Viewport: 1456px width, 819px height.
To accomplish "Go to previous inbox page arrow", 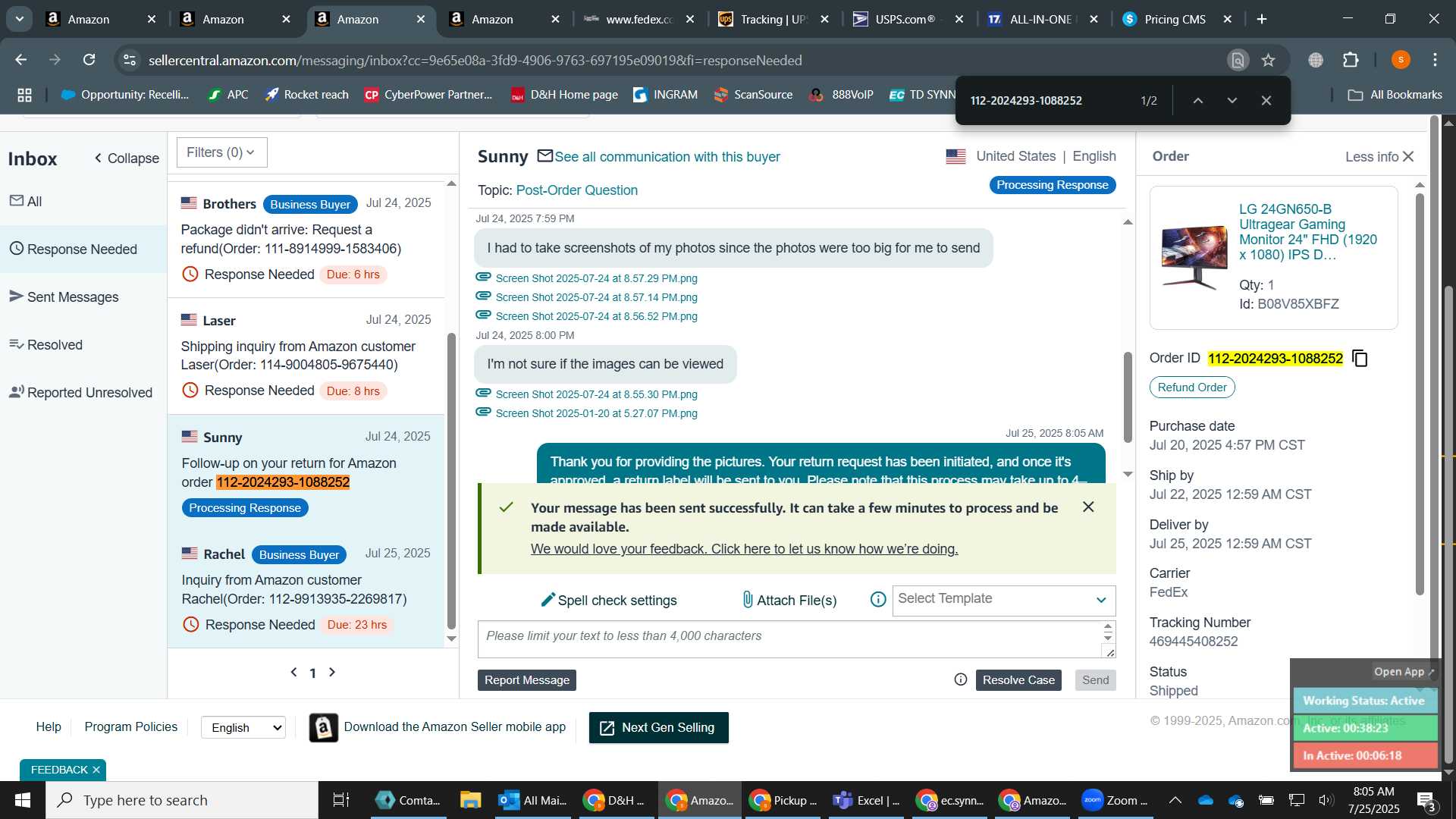I will [x=293, y=672].
